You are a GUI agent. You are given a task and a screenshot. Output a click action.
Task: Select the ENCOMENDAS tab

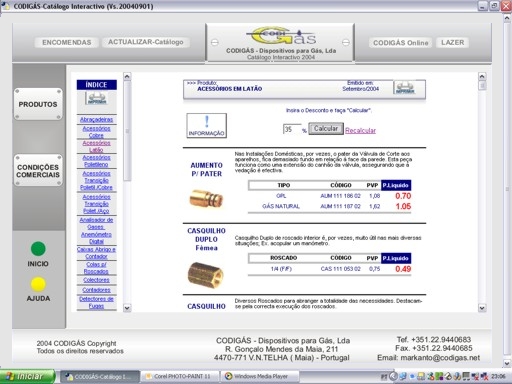pyautogui.click(x=67, y=42)
